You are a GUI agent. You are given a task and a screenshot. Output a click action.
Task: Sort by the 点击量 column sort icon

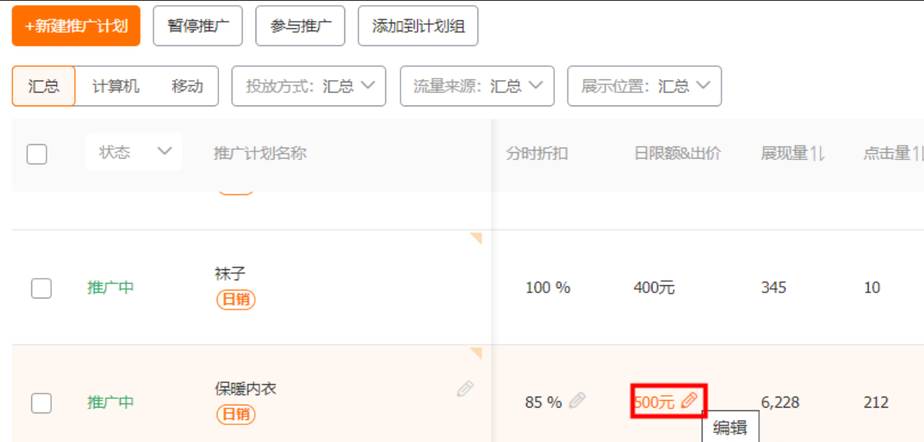[918, 153]
